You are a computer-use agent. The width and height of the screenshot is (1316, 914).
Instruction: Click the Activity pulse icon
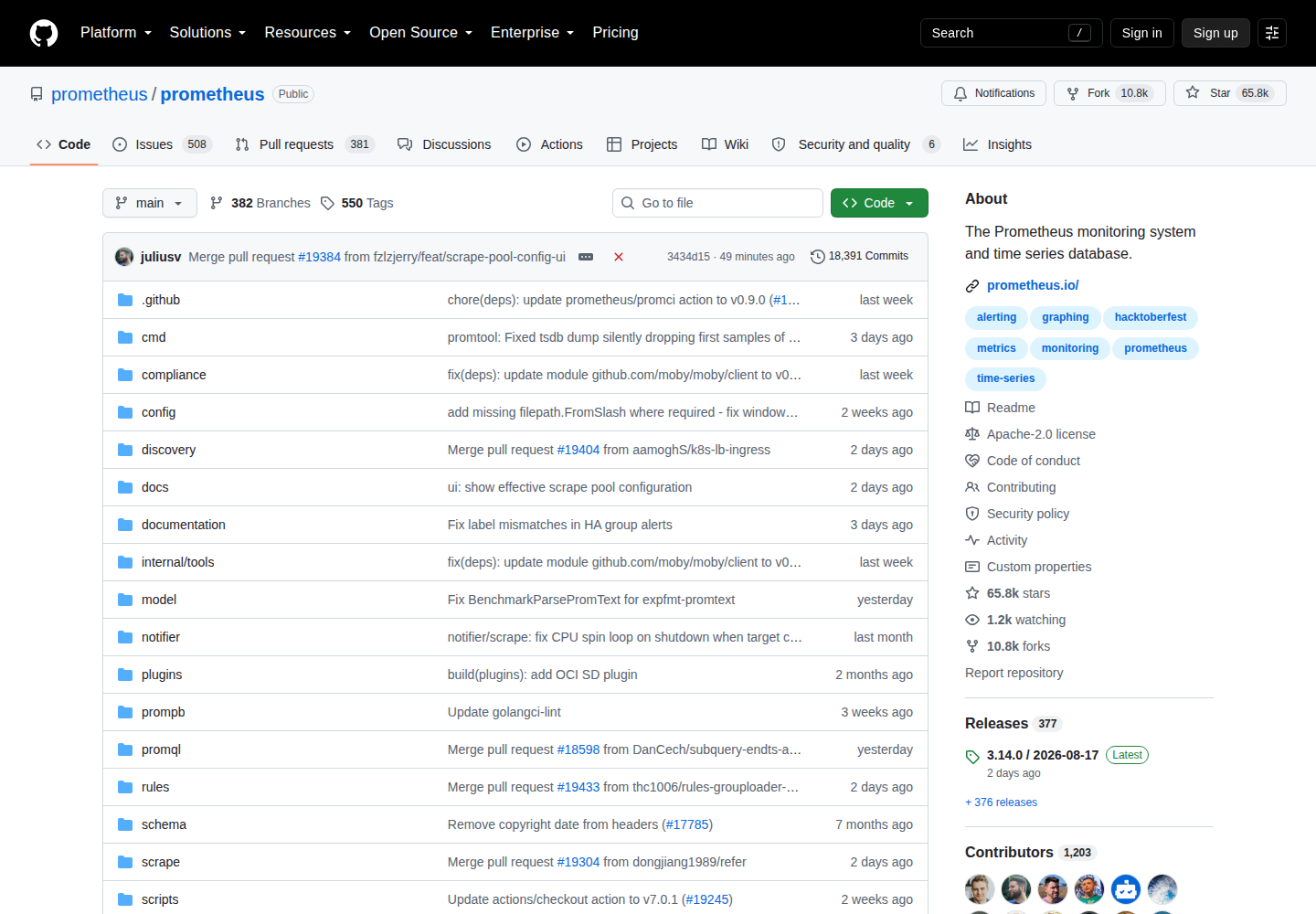pos(972,540)
